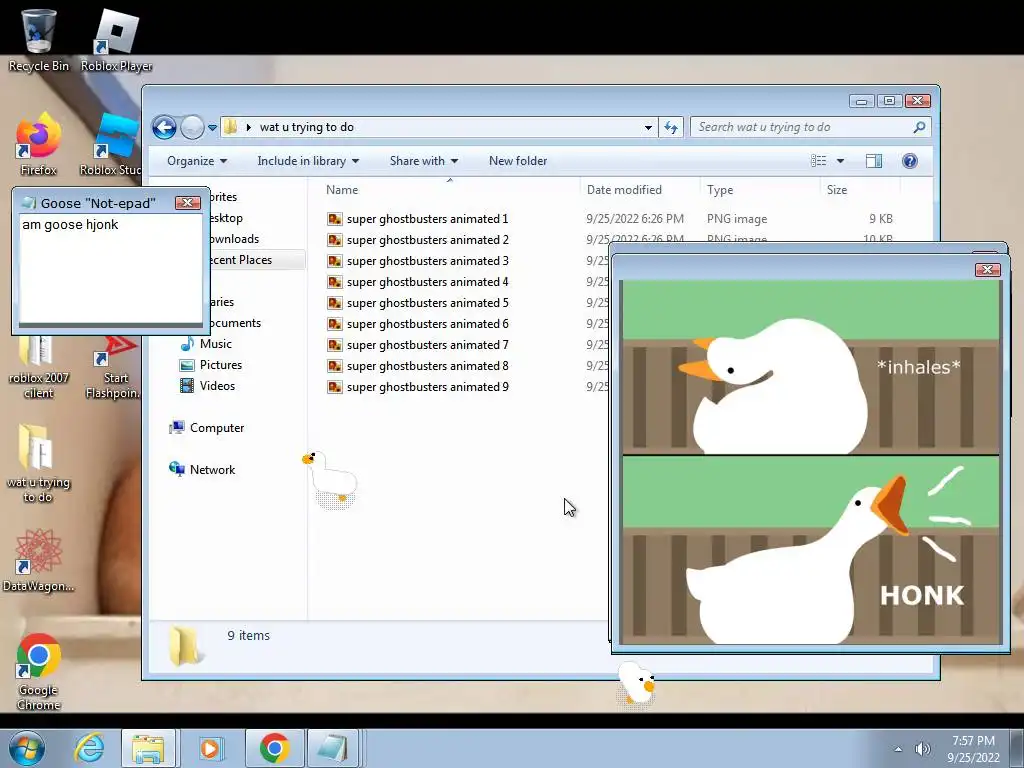Open the Share with dropdown
This screenshot has width=1024, height=768.
pyautogui.click(x=424, y=161)
